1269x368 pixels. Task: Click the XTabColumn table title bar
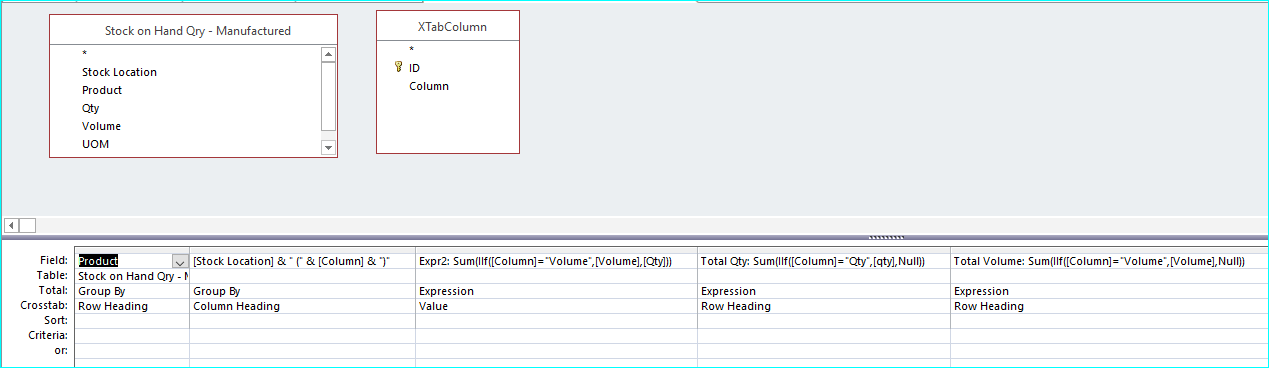pos(448,27)
